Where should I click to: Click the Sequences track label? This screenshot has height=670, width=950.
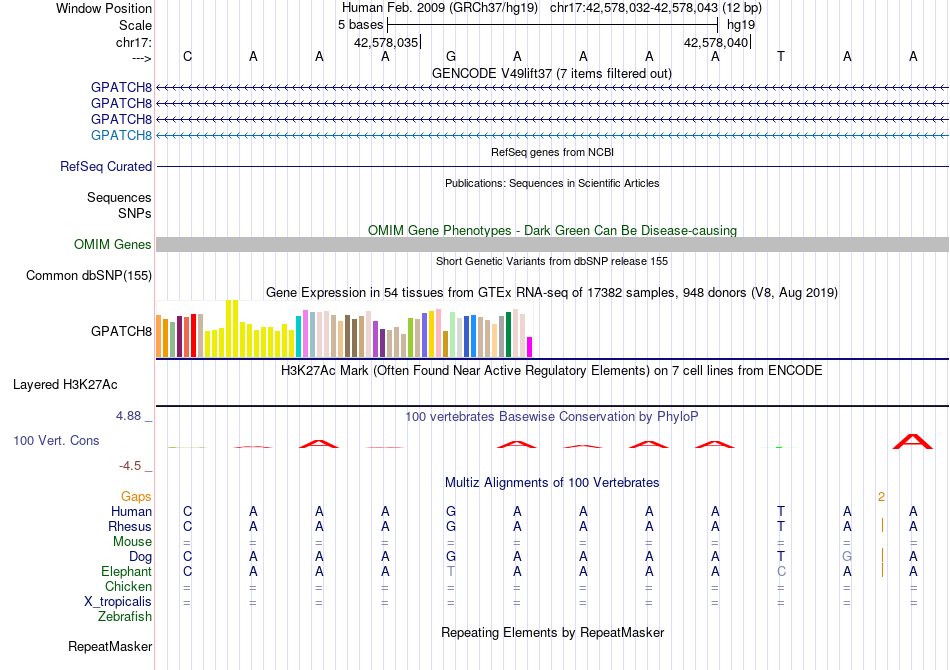coord(119,197)
